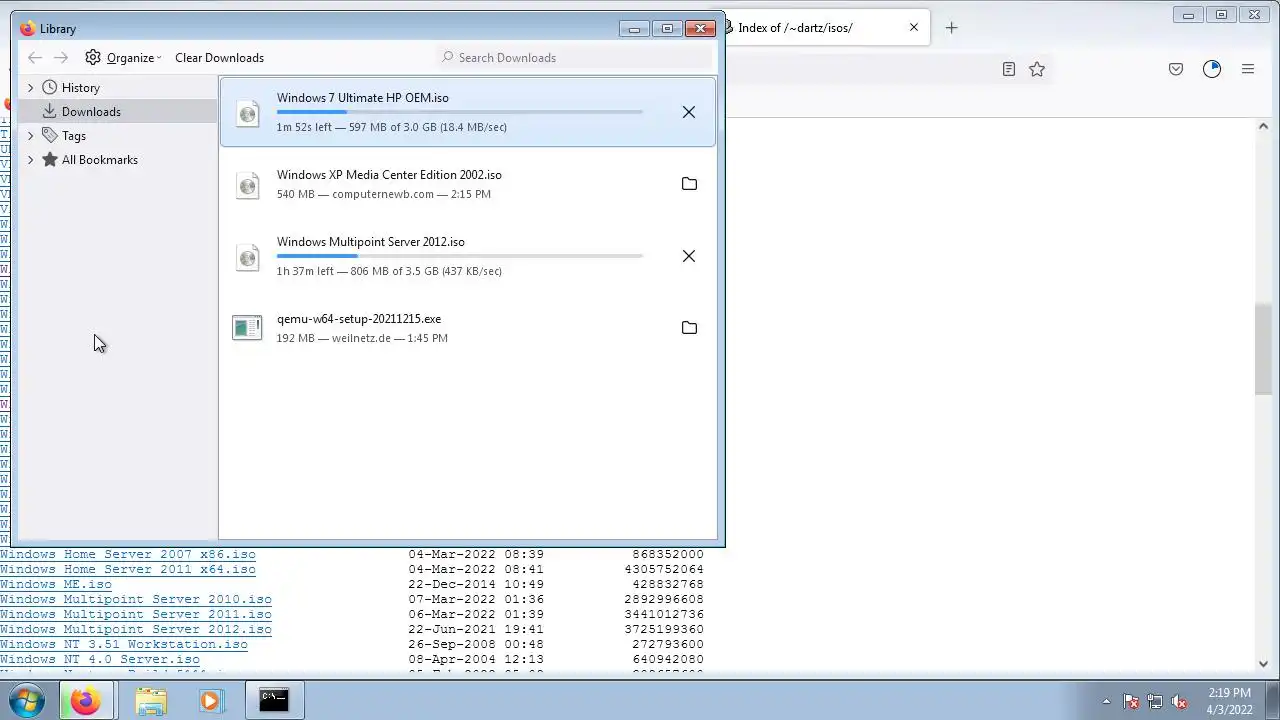Select the Windows 7 Ultimate HP OEM.iso entry
Viewport: 1280px width, 720px height.
coord(467,112)
